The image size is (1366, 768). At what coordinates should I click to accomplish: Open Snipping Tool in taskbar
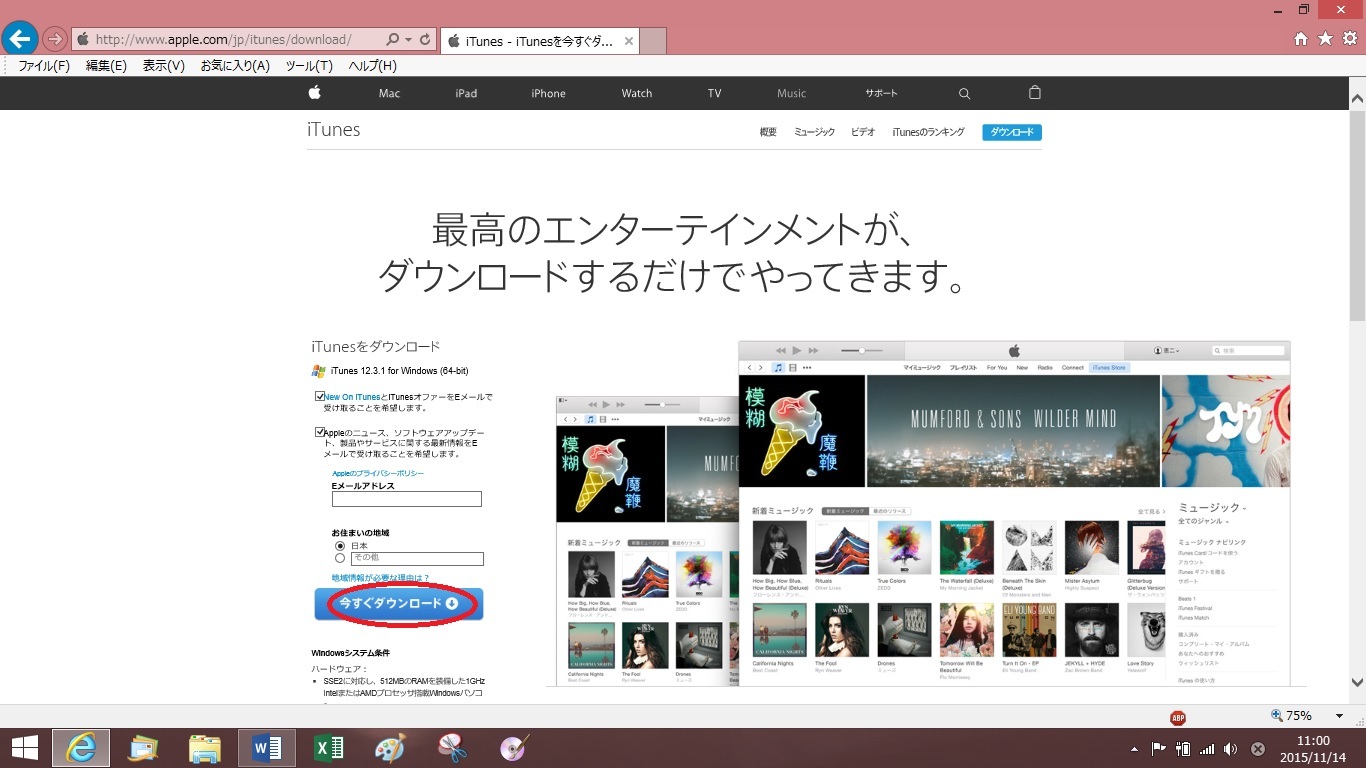pos(453,748)
